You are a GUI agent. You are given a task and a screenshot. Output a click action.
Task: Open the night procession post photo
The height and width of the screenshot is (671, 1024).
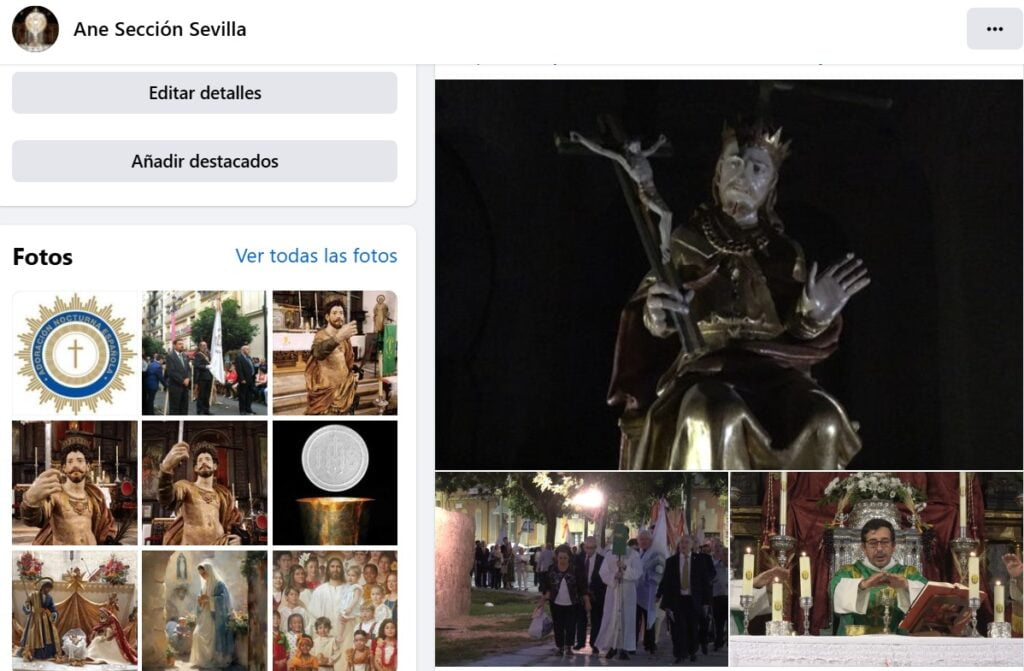[x=581, y=568]
